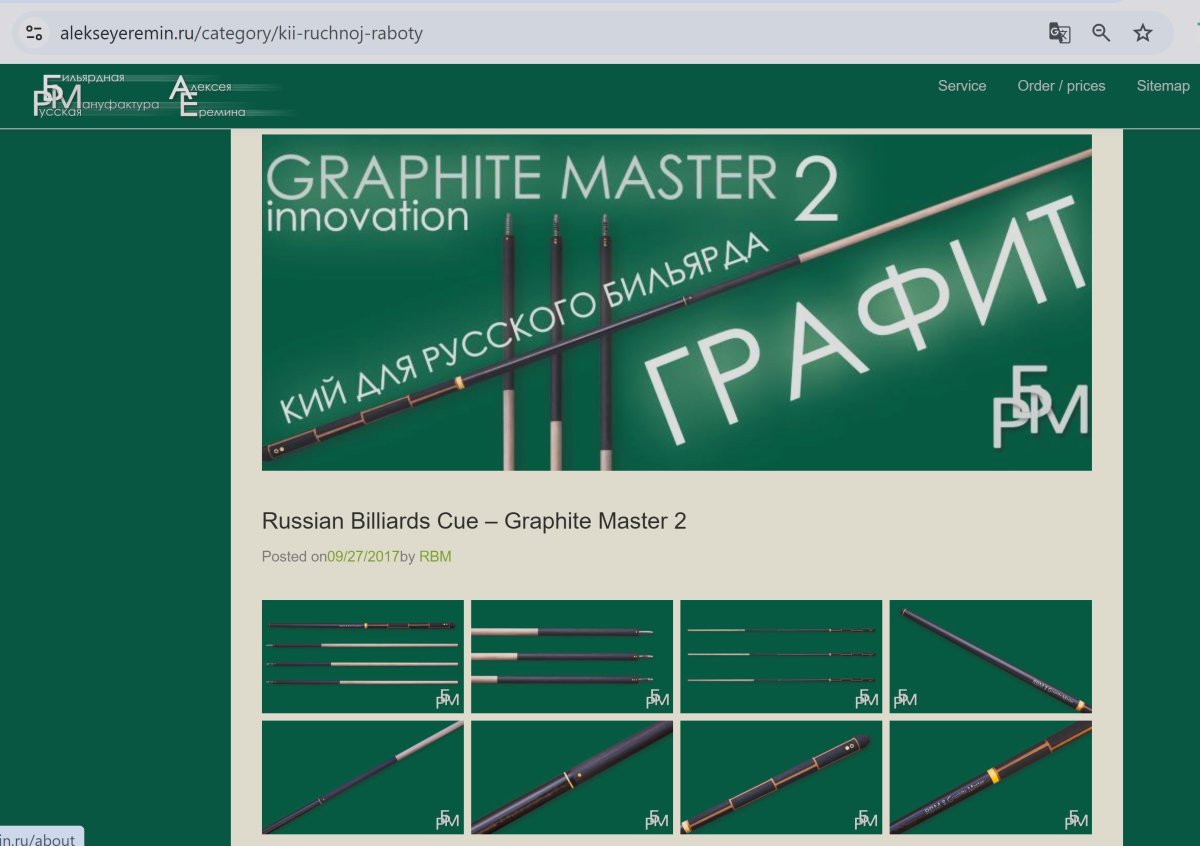
Task: Open the Russian Billiards Cue – Graphite Master 2 title
Action: 474,521
